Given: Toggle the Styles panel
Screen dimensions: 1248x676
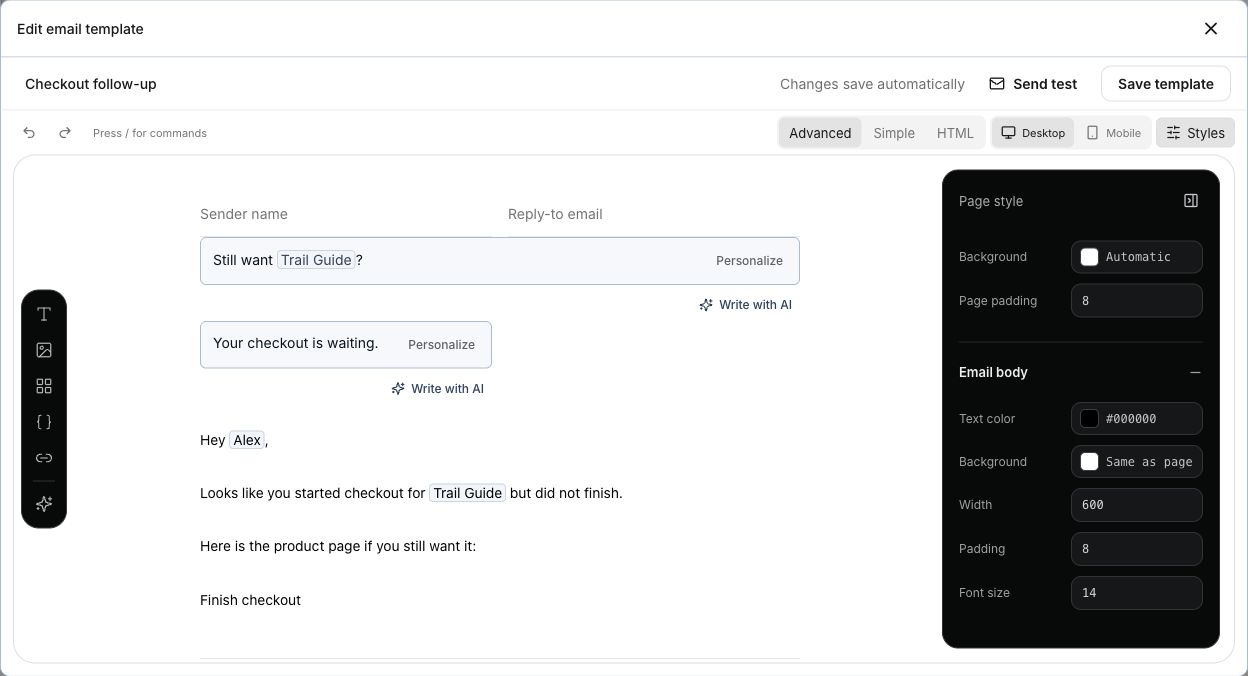Looking at the screenshot, I should coord(1195,133).
